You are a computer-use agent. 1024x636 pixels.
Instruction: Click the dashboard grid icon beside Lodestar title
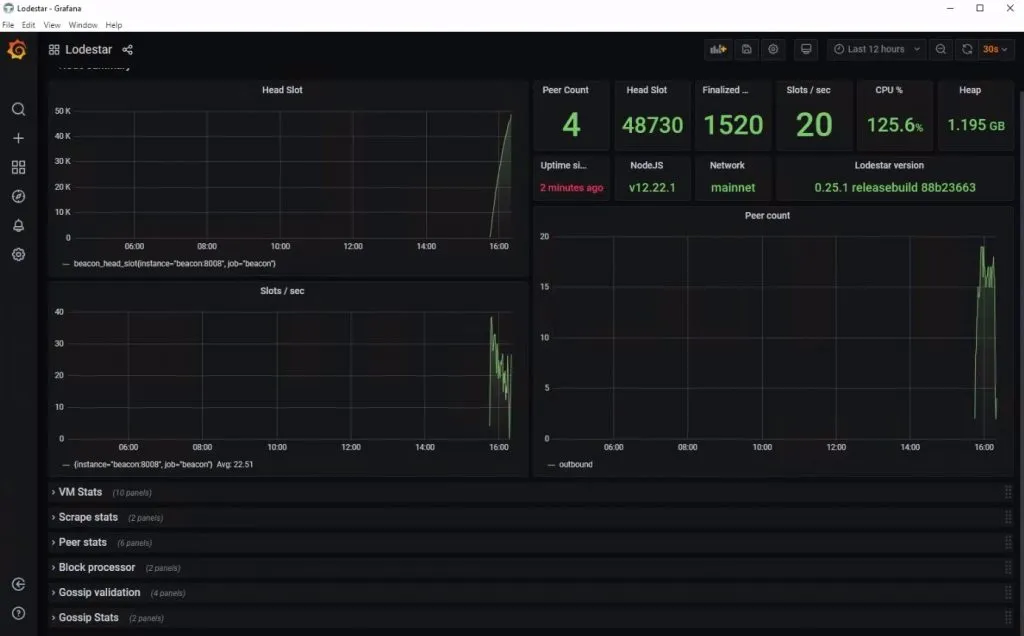pos(54,50)
